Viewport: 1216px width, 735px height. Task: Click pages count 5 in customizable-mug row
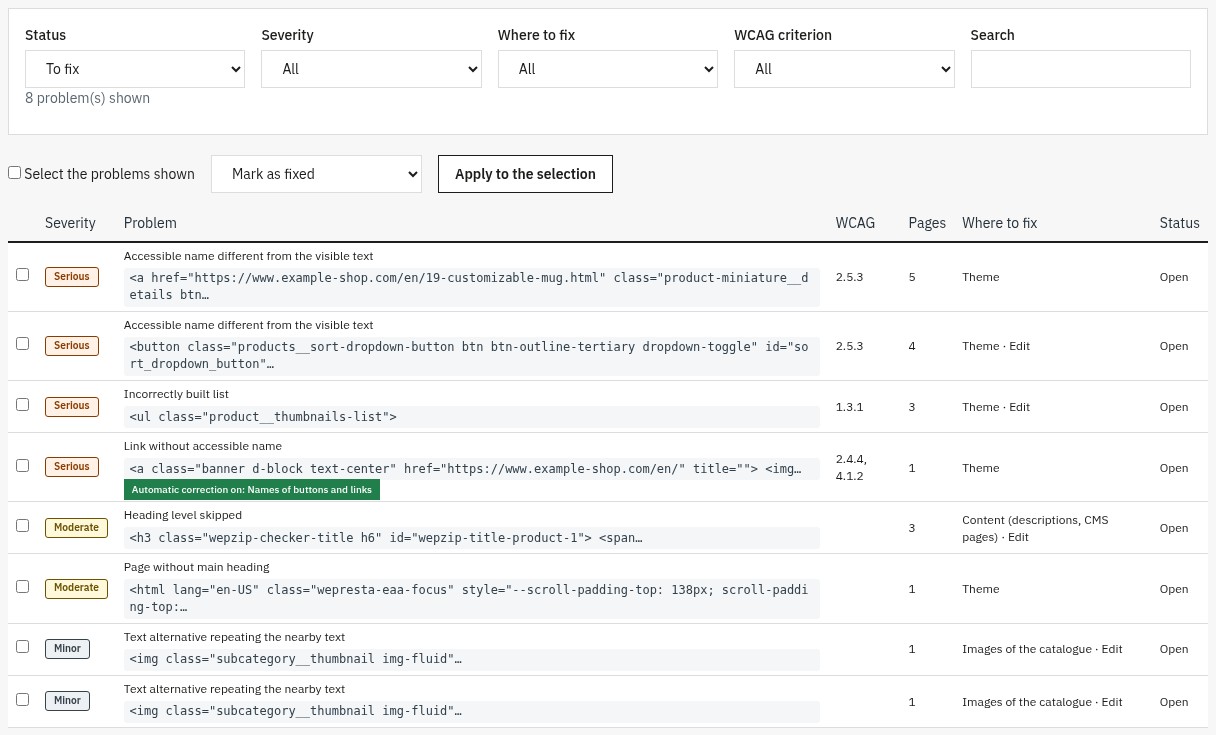(x=912, y=277)
